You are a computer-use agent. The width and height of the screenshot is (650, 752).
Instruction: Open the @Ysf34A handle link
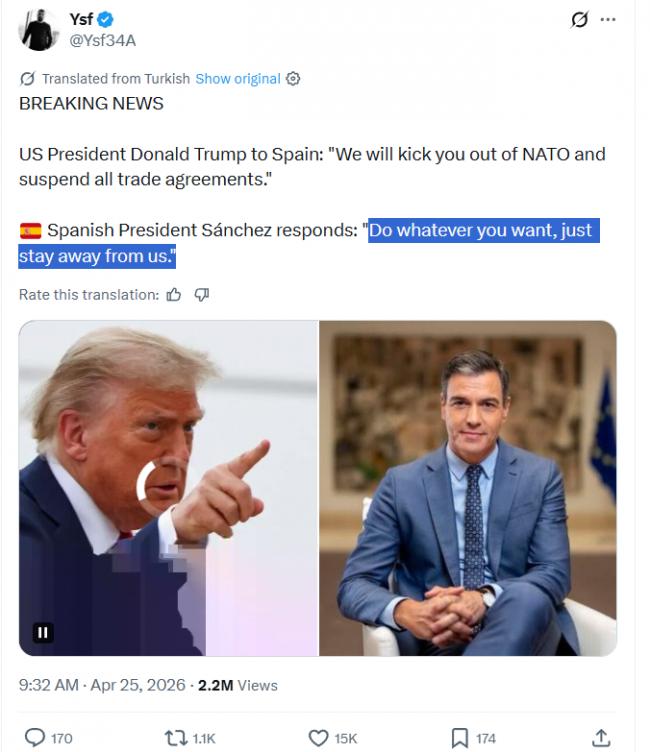[x=103, y=40]
